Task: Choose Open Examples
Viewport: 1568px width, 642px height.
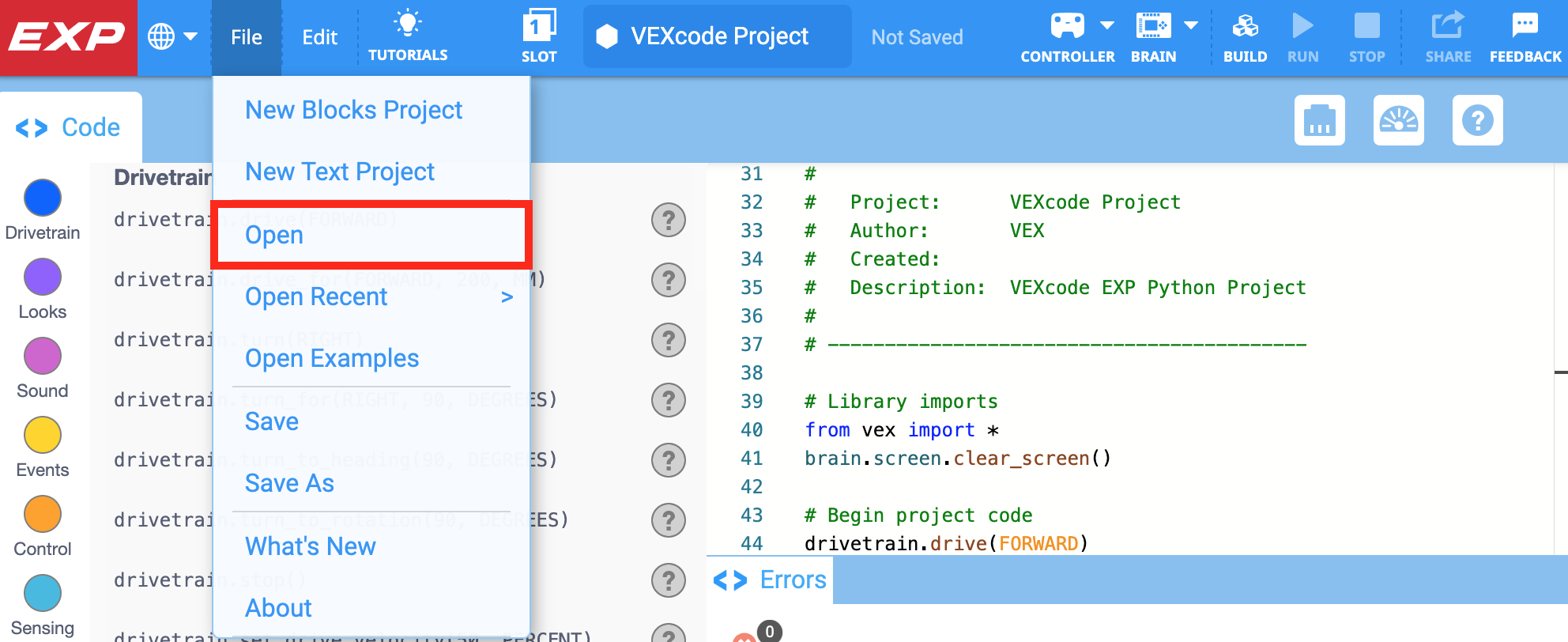Action: tap(332, 358)
